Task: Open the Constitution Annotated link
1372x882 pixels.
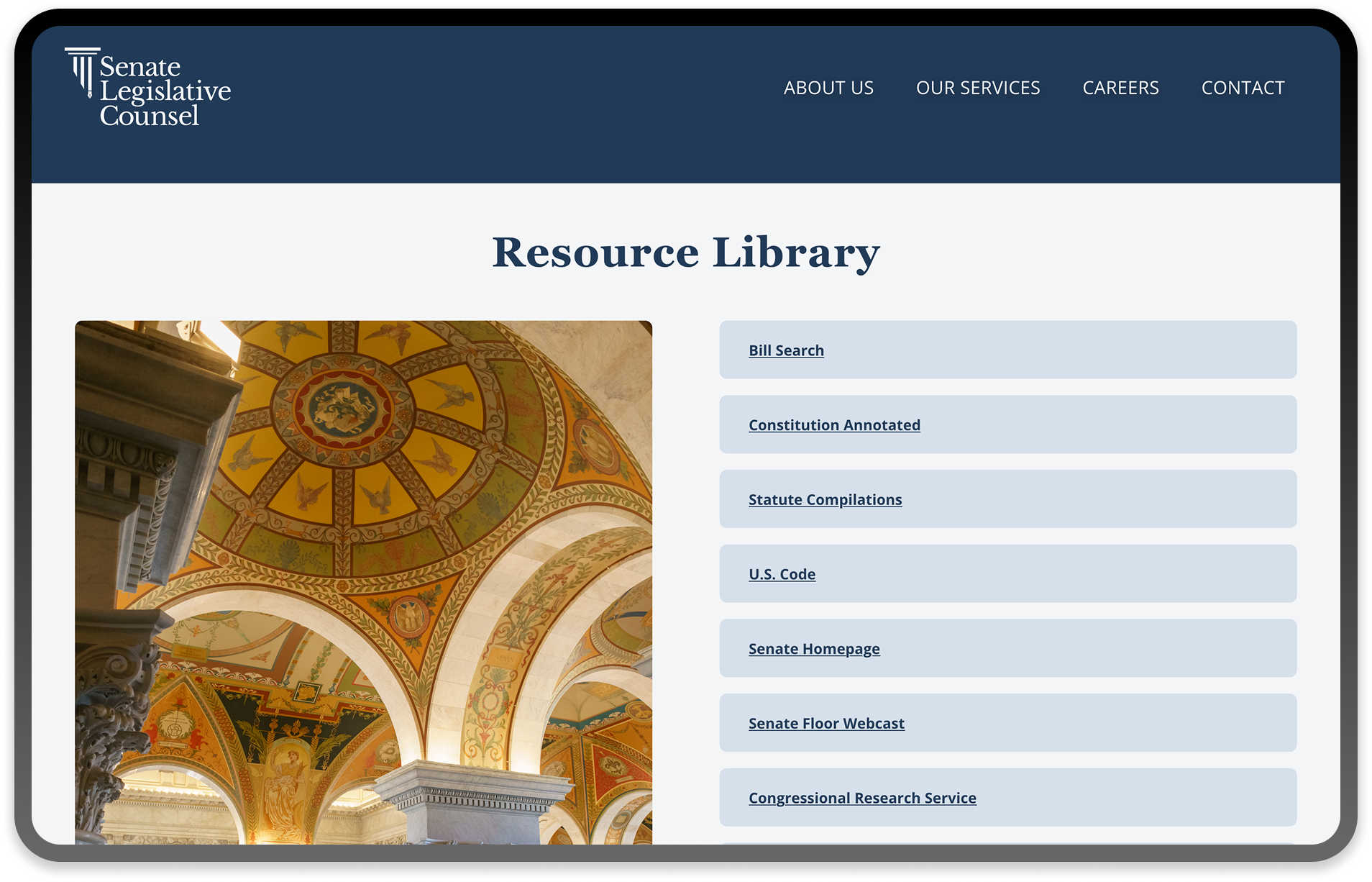Action: click(x=834, y=425)
